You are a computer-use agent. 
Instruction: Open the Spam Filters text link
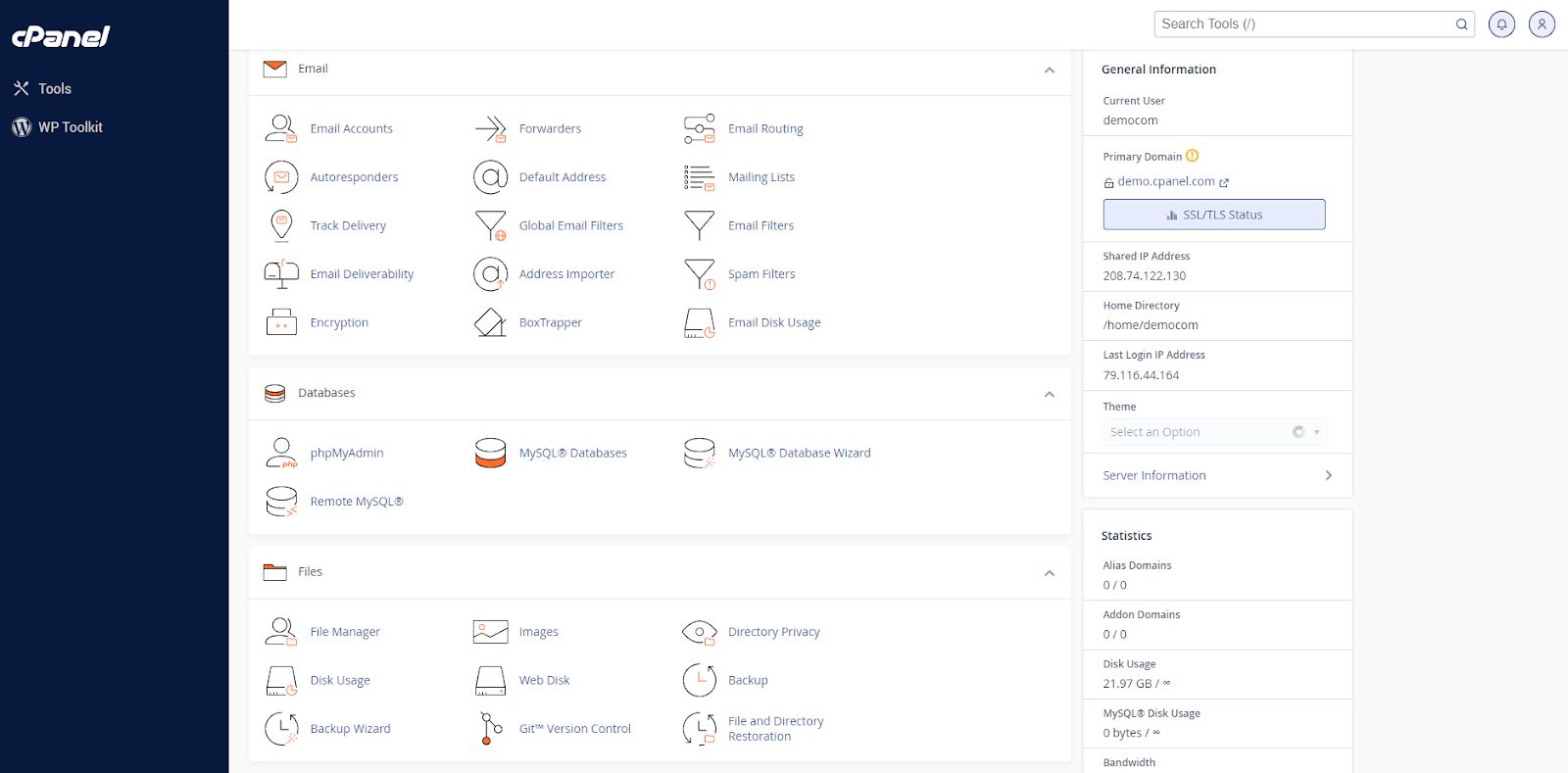[x=761, y=274]
